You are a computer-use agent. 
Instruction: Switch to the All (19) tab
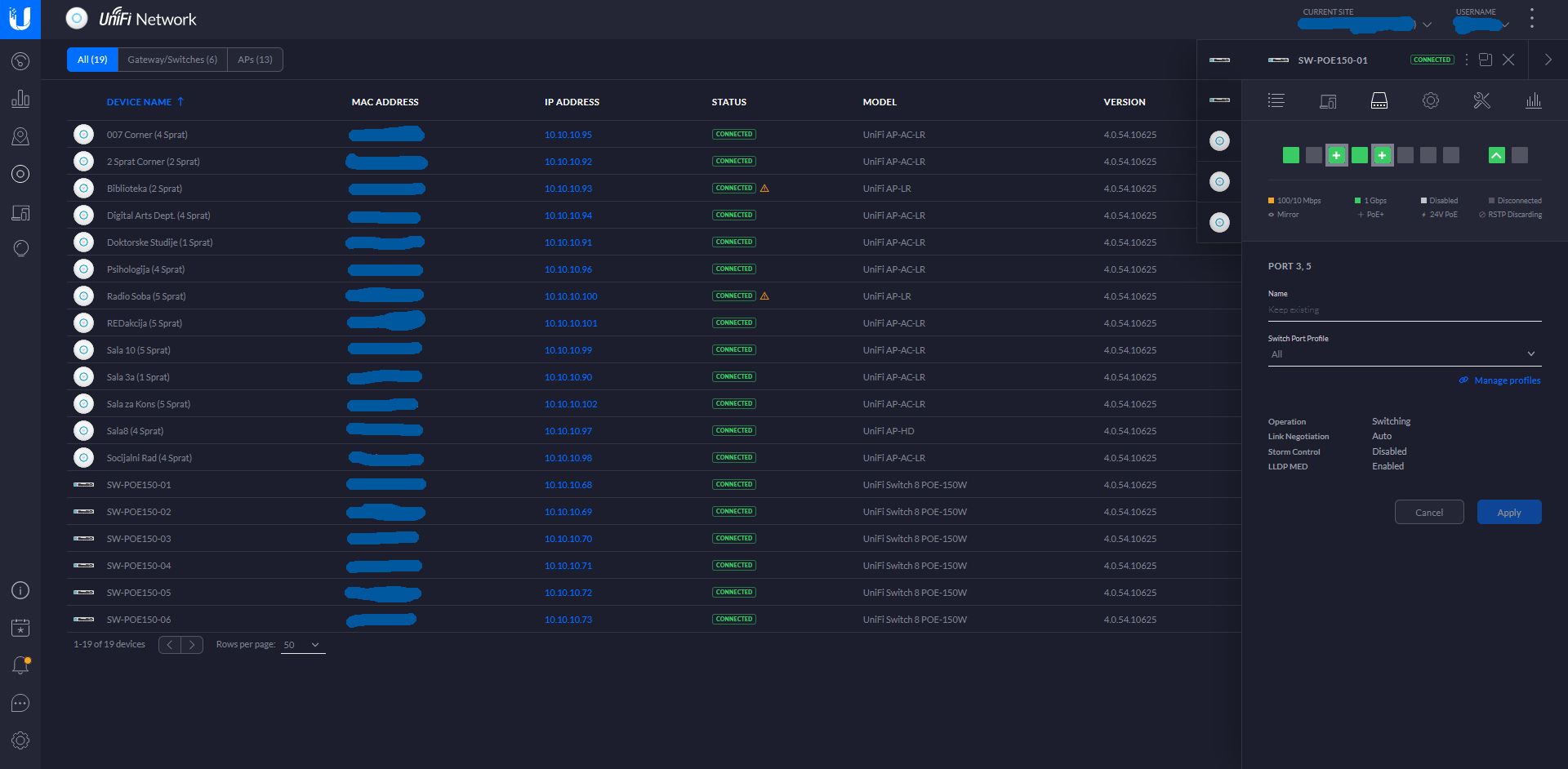click(x=92, y=60)
